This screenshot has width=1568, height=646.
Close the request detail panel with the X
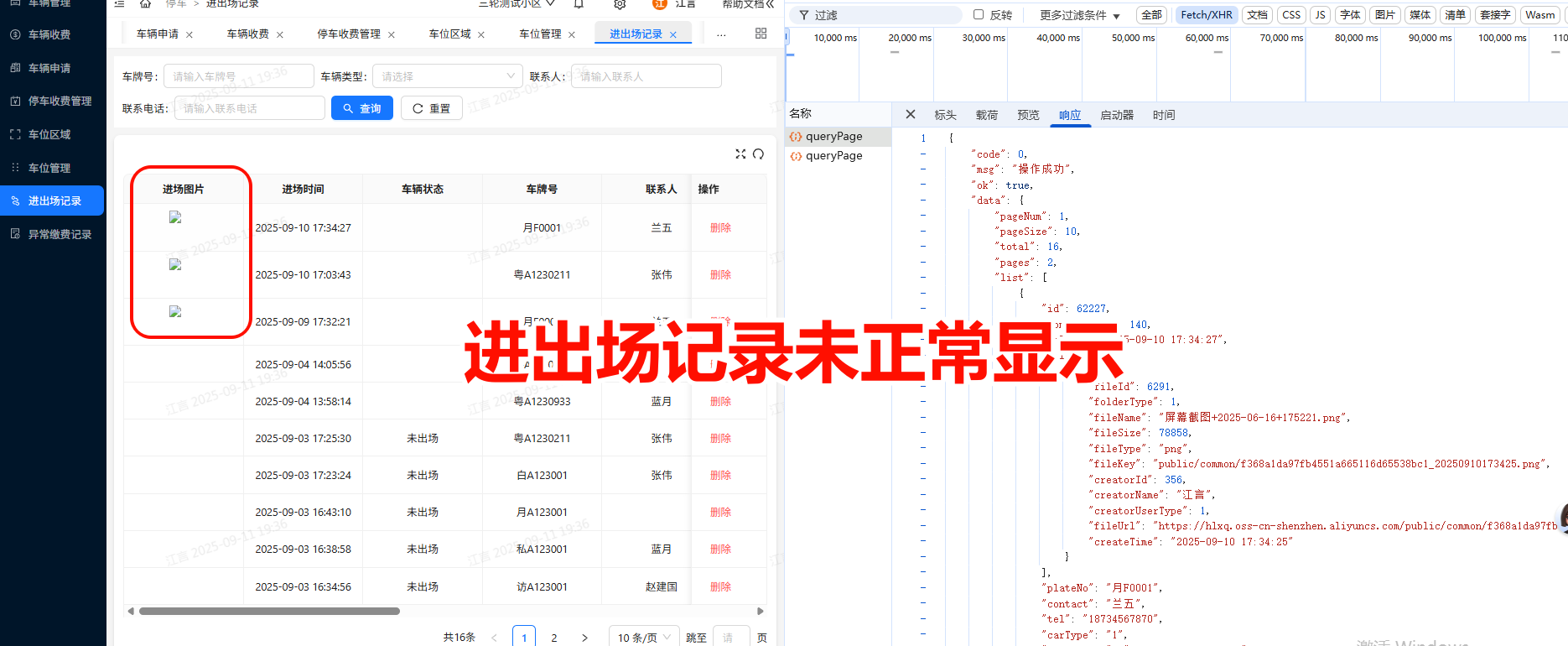[911, 114]
